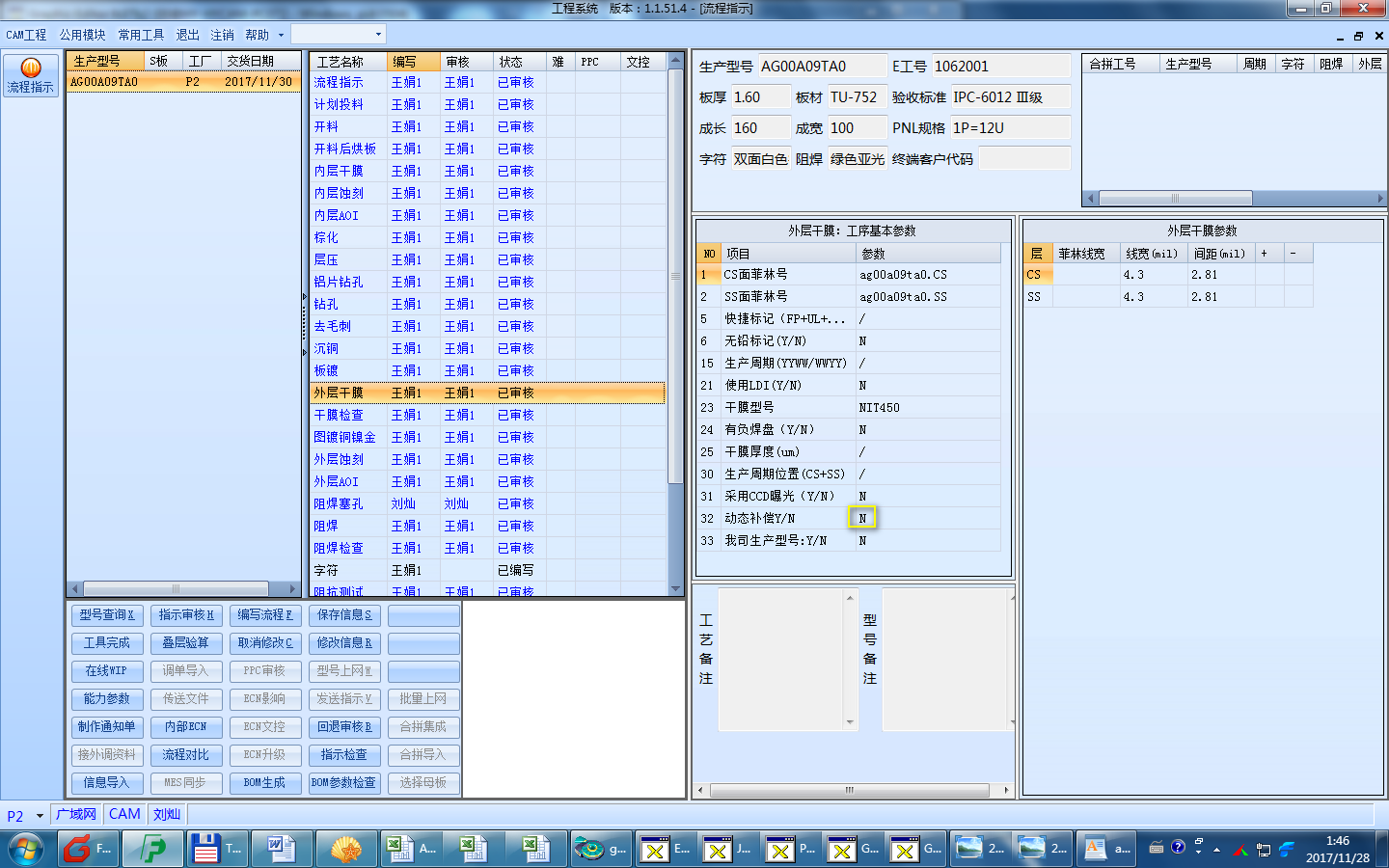The width and height of the screenshot is (1389, 868).
Task: Click the BOM生成 button
Action: (265, 783)
